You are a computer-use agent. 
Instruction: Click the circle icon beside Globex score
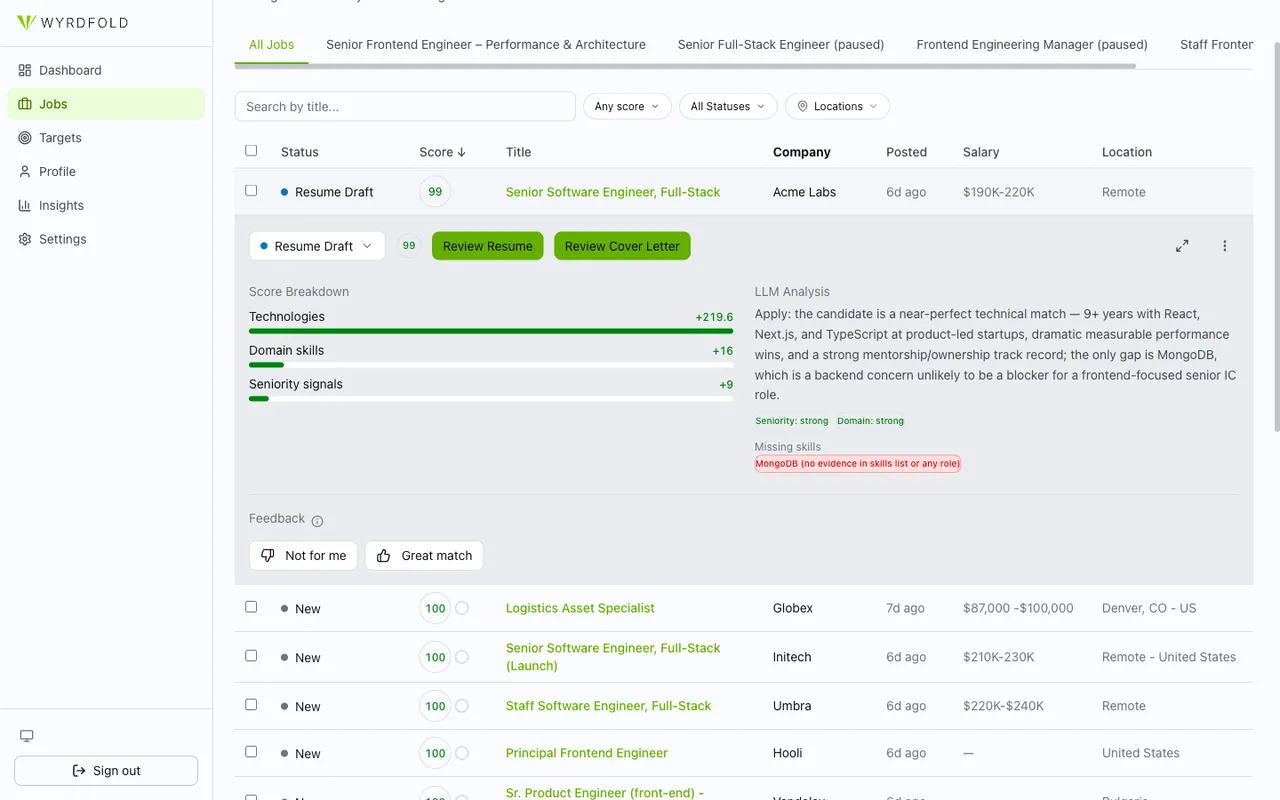[462, 608]
